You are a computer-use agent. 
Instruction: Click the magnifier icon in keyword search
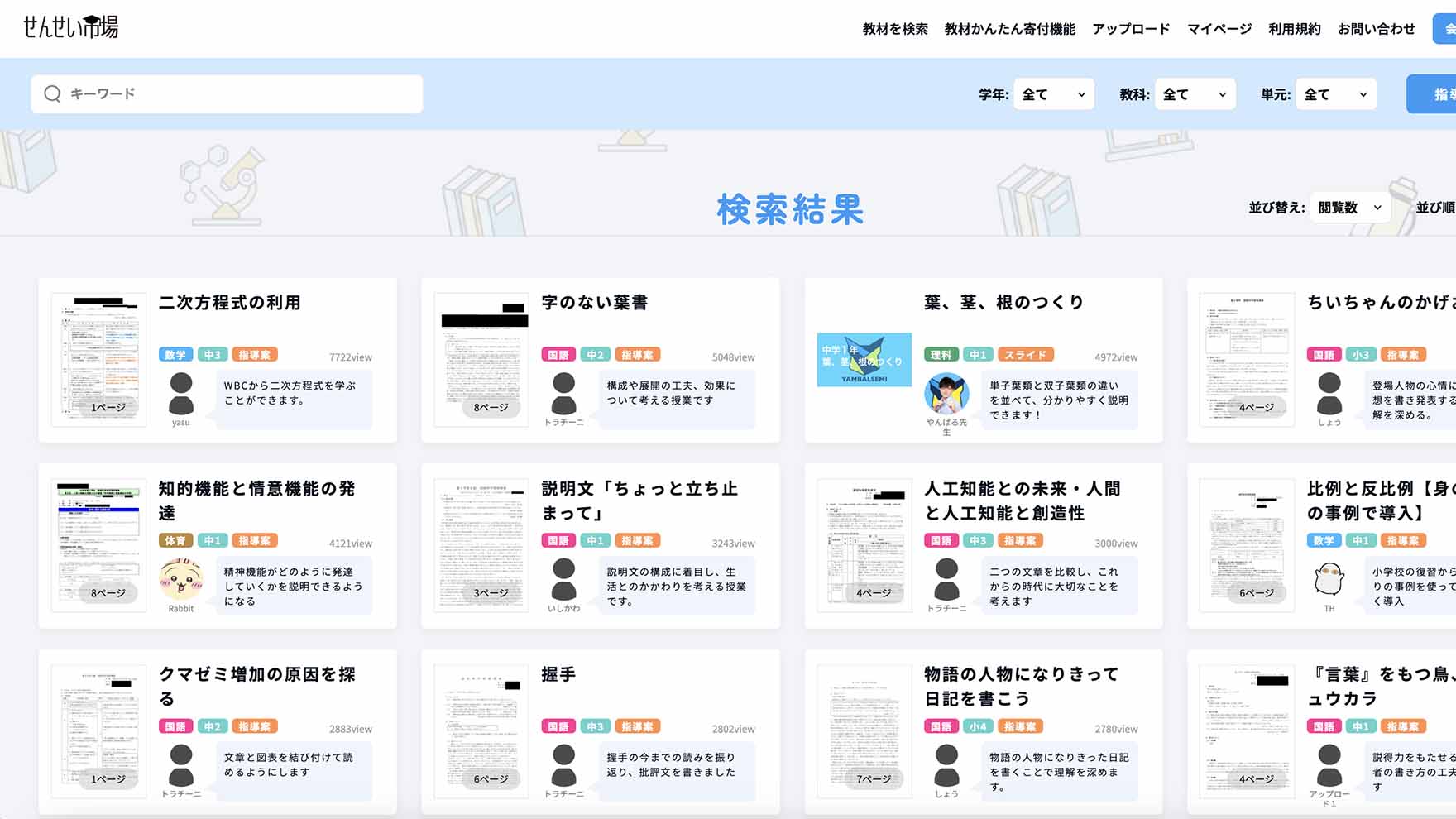52,93
